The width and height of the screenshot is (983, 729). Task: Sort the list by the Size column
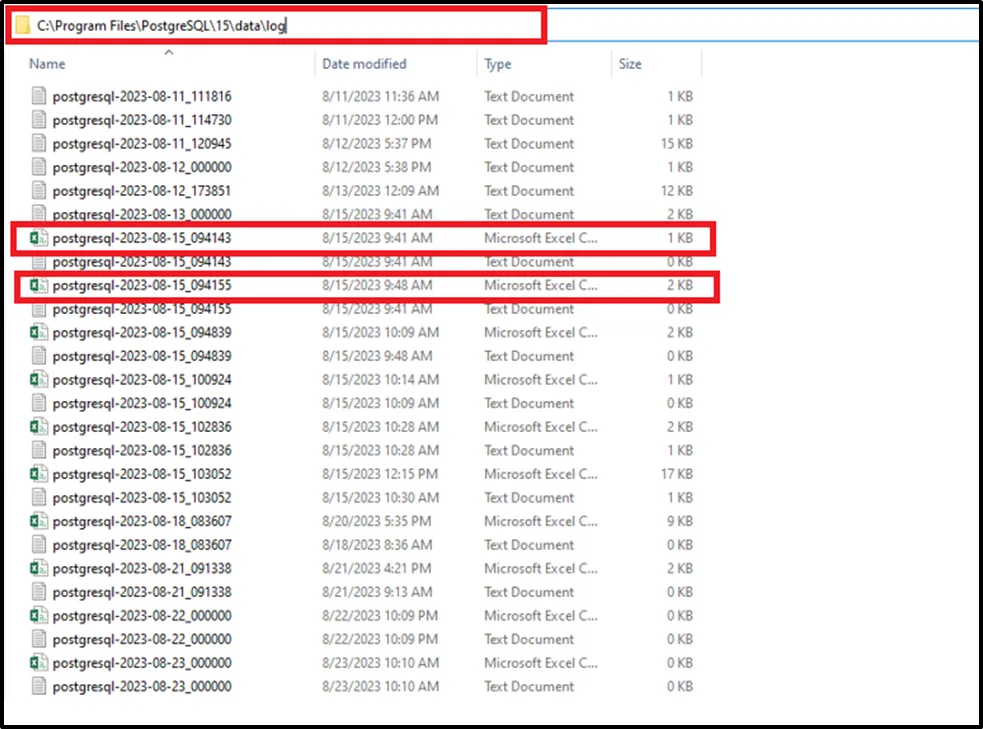point(630,64)
